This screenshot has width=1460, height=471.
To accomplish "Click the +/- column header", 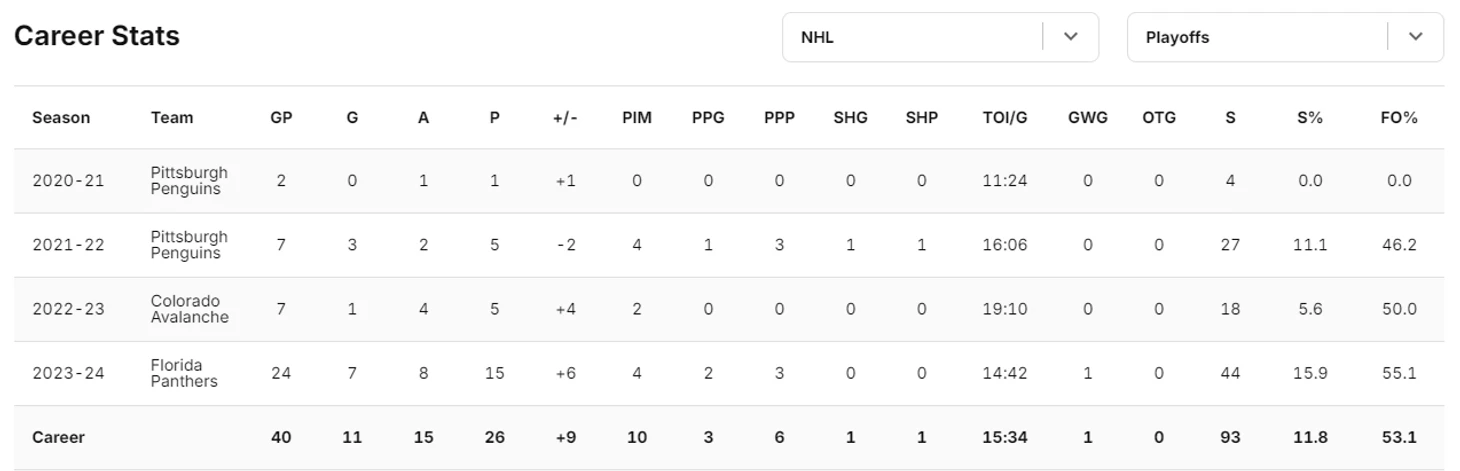I will click(x=565, y=118).
